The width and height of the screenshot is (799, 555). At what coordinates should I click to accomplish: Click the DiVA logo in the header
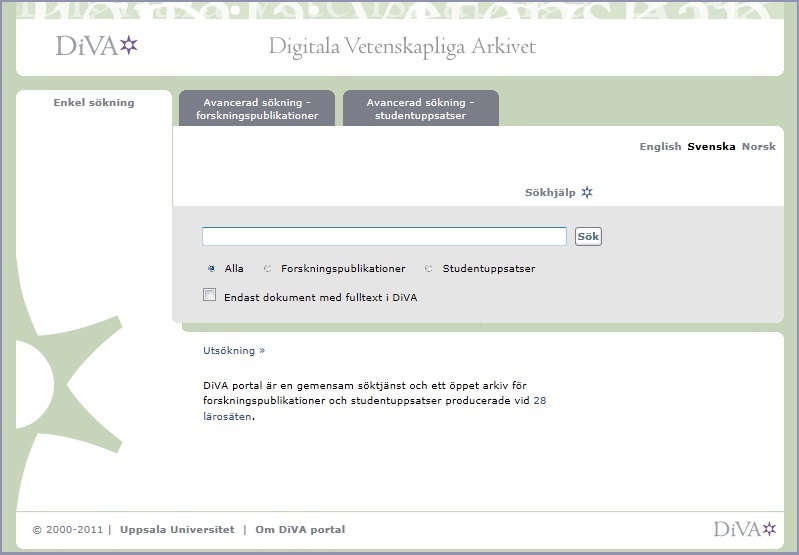96,46
